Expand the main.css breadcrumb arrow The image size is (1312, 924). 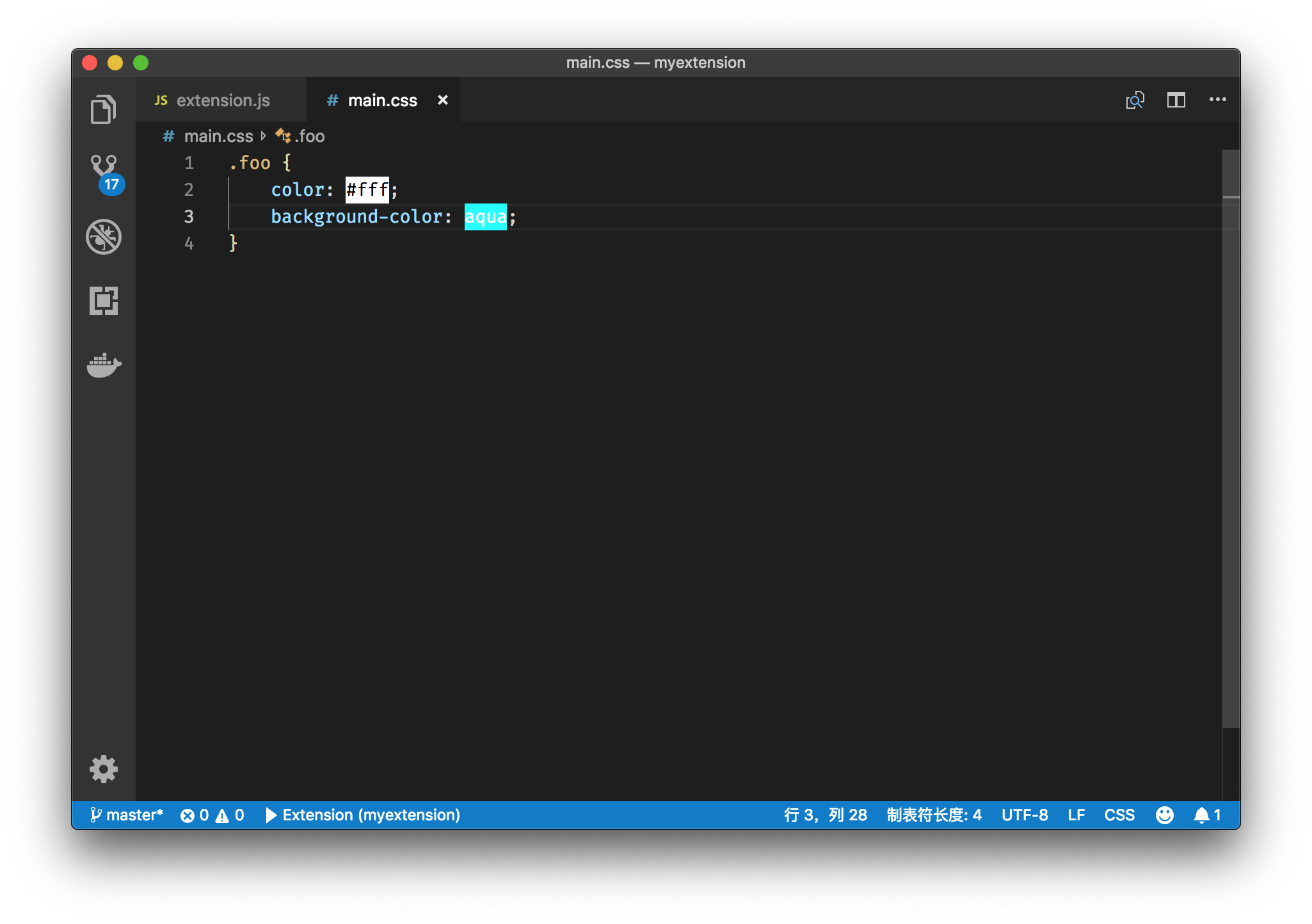click(x=263, y=136)
